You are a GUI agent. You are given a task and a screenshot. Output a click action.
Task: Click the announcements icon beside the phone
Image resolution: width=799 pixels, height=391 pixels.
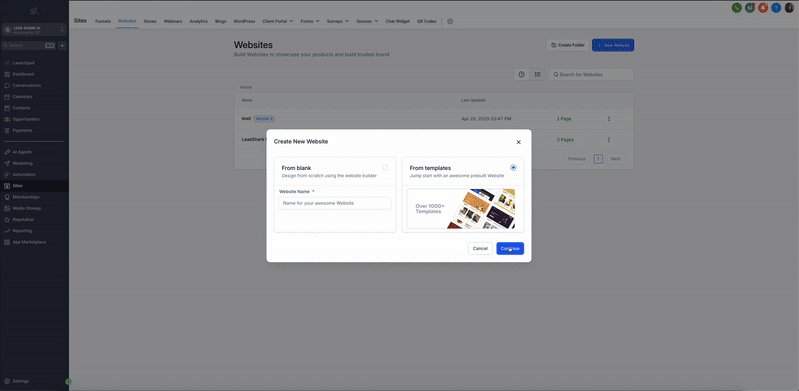tap(750, 8)
